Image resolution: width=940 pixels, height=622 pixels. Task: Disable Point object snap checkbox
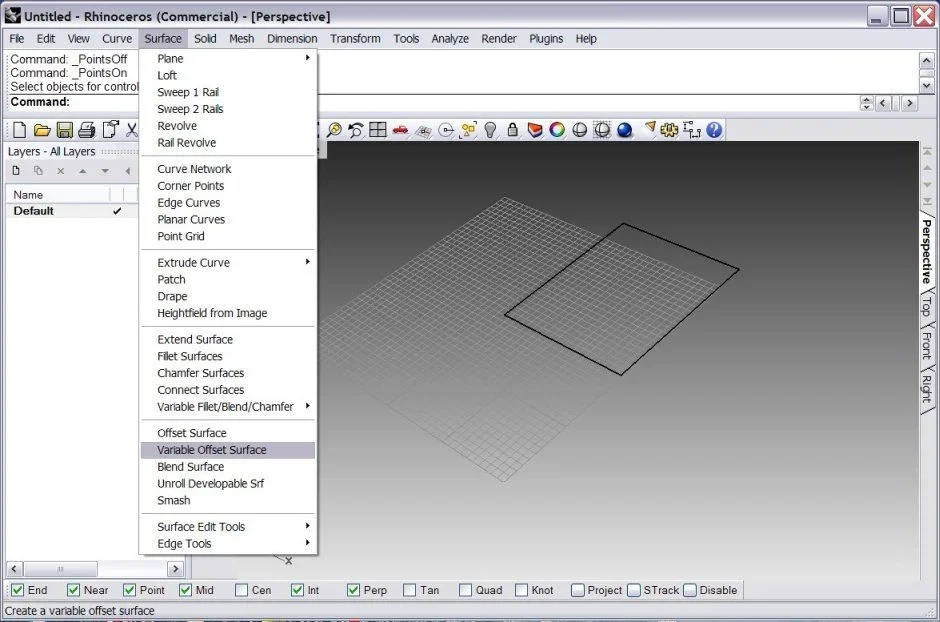[x=129, y=590]
